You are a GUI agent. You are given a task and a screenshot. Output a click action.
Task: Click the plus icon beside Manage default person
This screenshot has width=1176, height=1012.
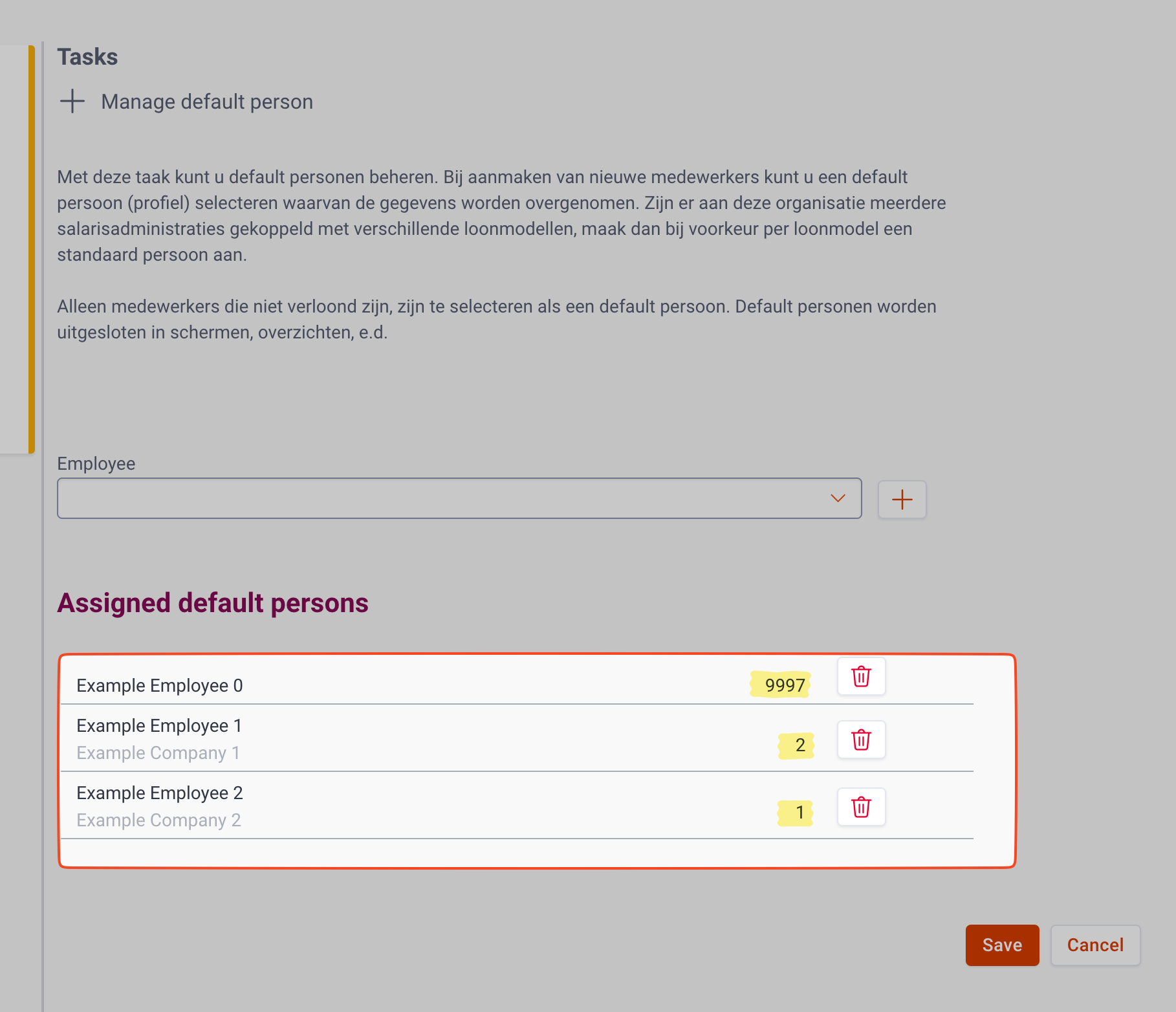(72, 102)
